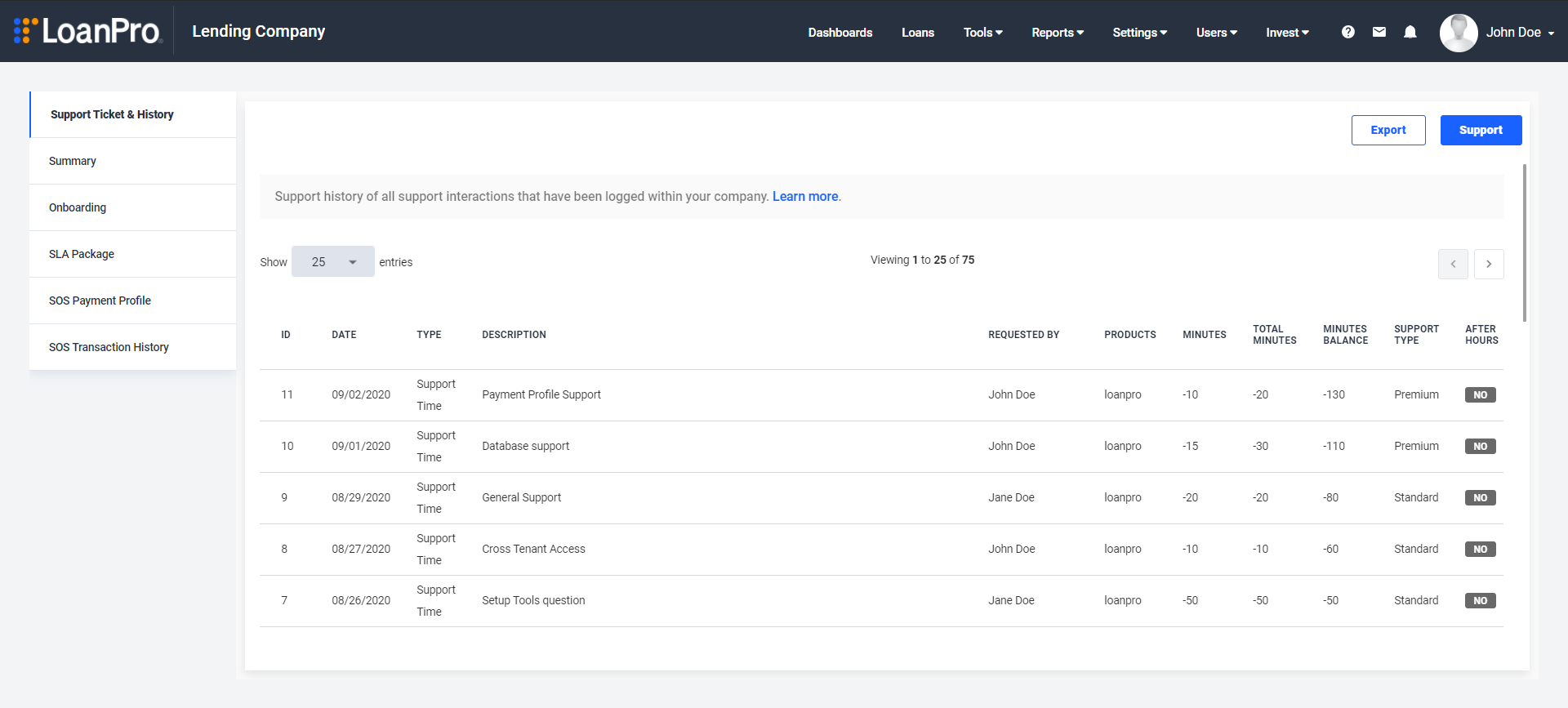Click the Lending Company title
Viewport: 1568px width, 708px height.
pyautogui.click(x=258, y=31)
